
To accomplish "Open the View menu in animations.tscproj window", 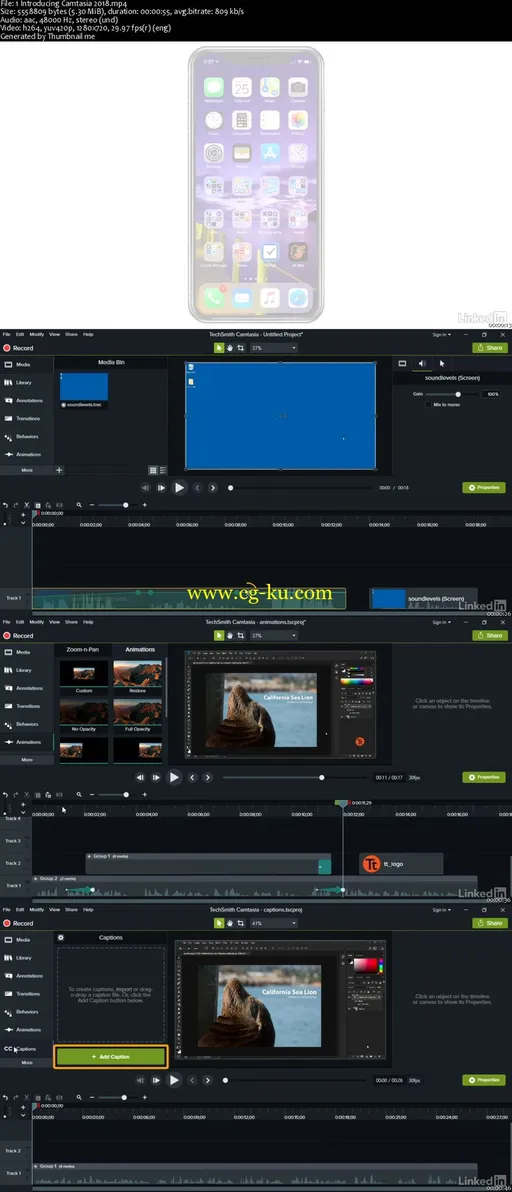I will [x=54, y=622].
